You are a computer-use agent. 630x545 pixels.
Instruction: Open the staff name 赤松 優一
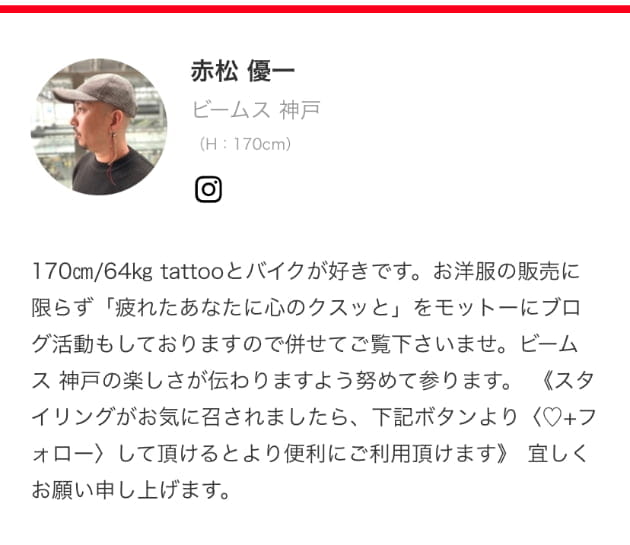[x=243, y=71]
